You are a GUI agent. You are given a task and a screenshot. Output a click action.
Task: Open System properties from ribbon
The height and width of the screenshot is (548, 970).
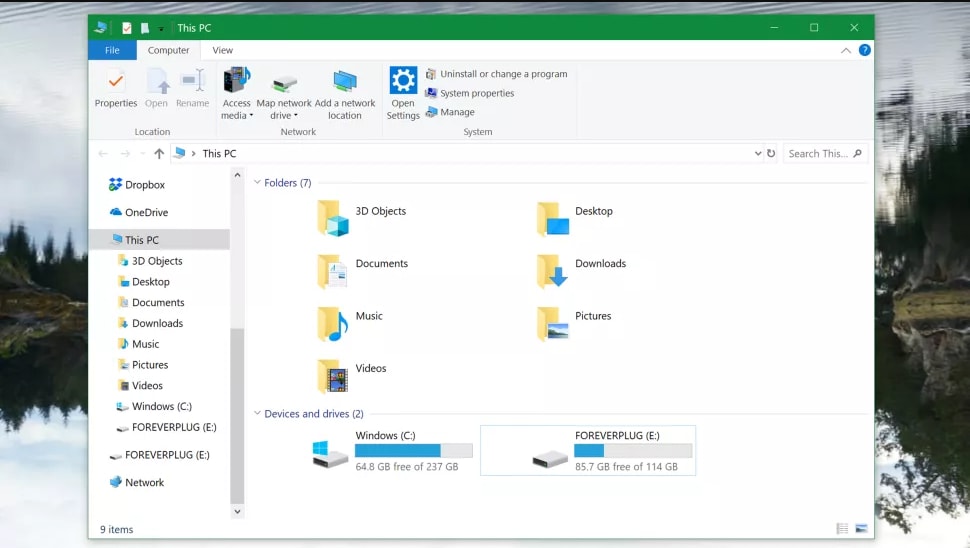tap(470, 93)
